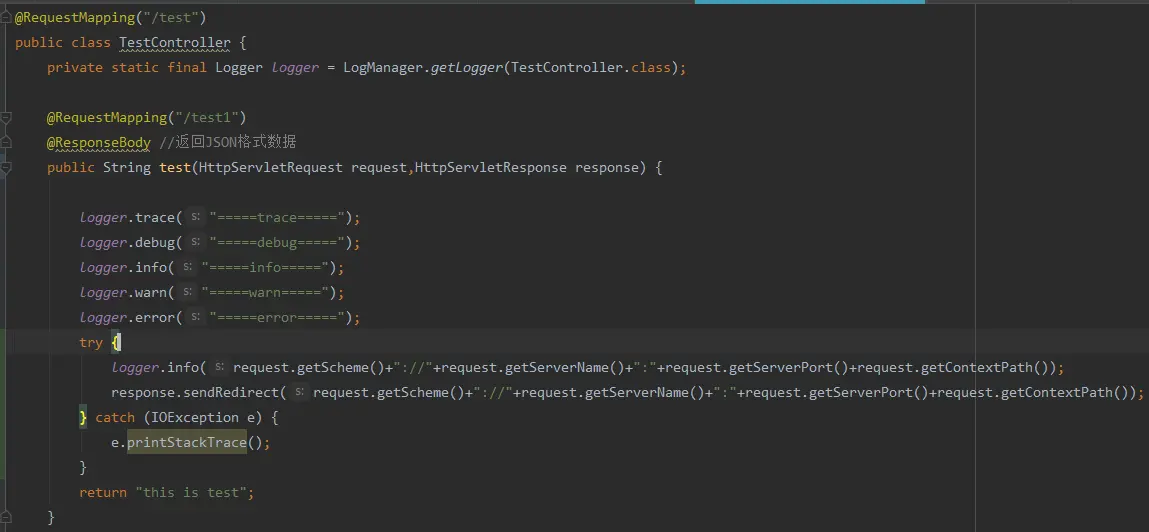This screenshot has height=532, width=1149.
Task: Click the catch keyword
Action: [115, 418]
